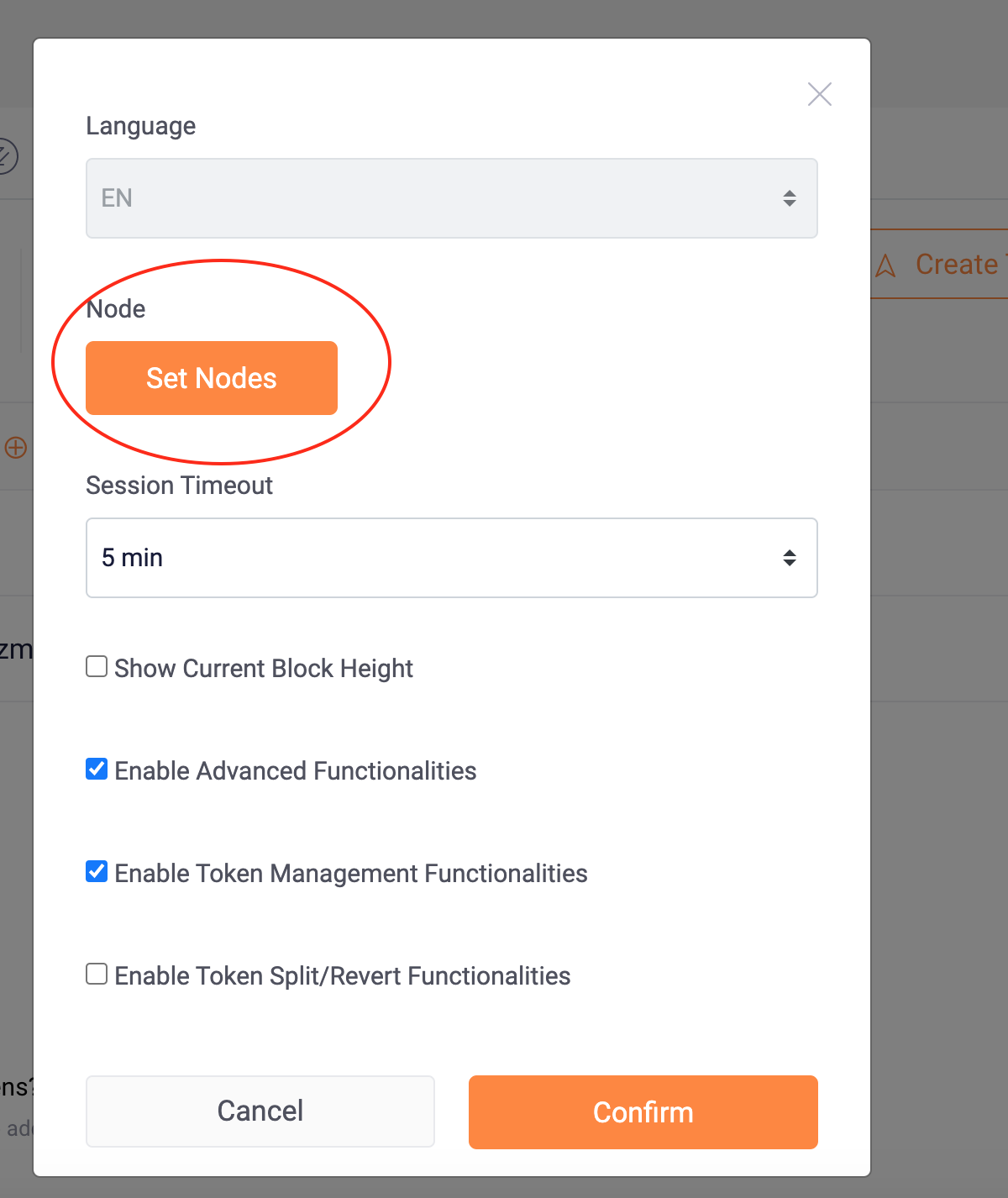The width and height of the screenshot is (1008, 1198).
Task: Click the up/down arrows on the Session Timeout selector
Action: coord(790,558)
